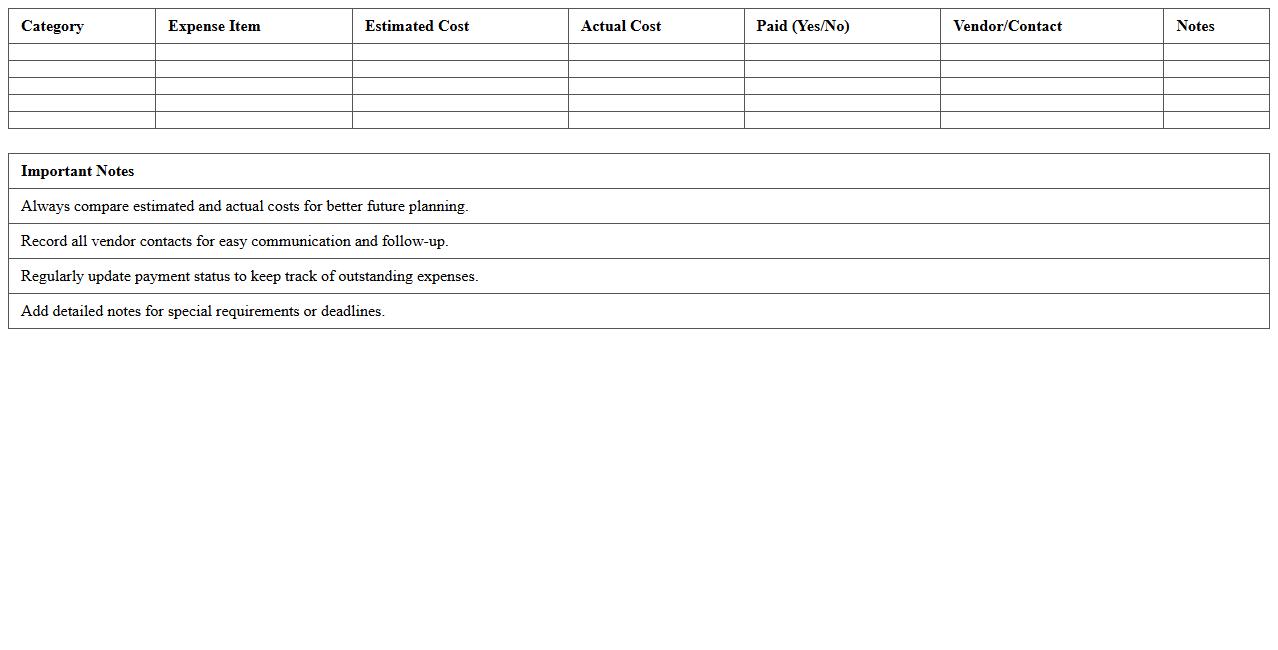The width and height of the screenshot is (1278, 650).
Task: Click the last row of the expense table
Action: tap(638, 121)
